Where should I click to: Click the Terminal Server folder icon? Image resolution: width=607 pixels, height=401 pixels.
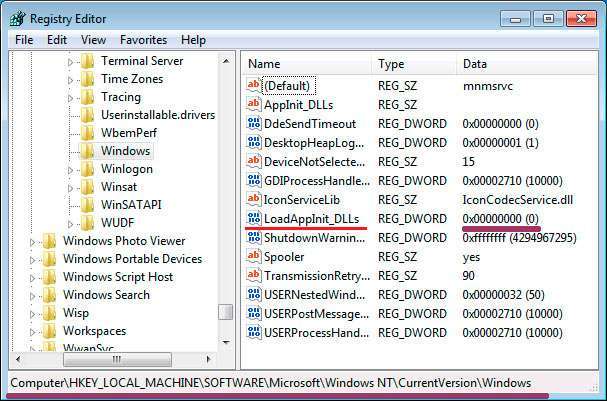coord(87,61)
